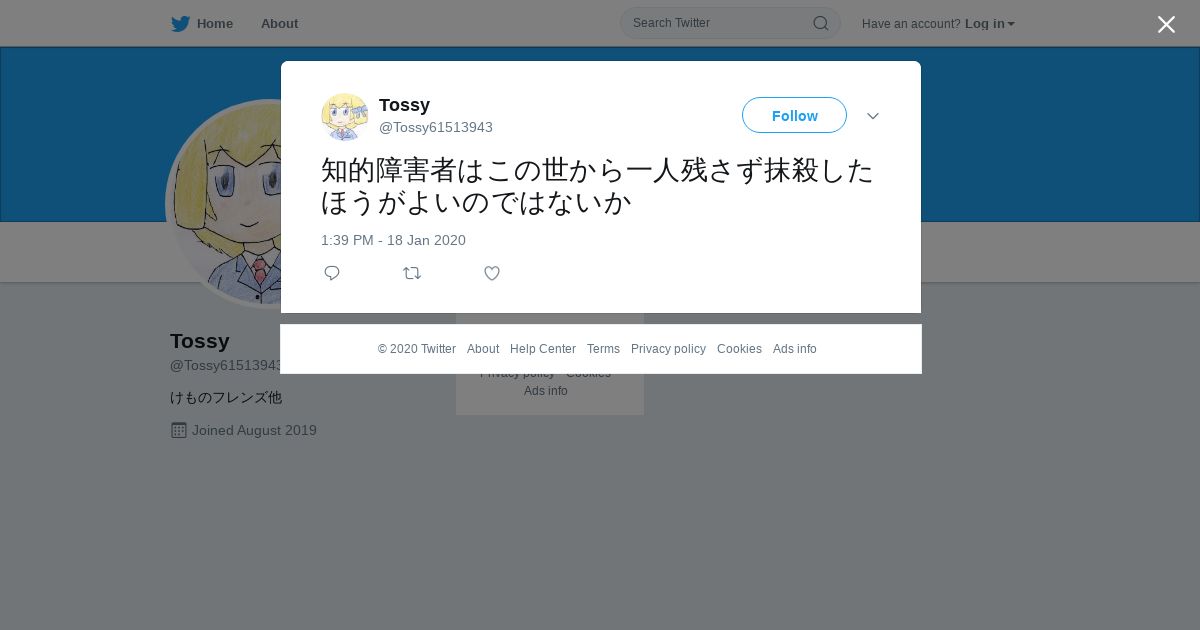Image resolution: width=1200 pixels, height=630 pixels.
Task: Follow the Tossy account
Action: 794,115
